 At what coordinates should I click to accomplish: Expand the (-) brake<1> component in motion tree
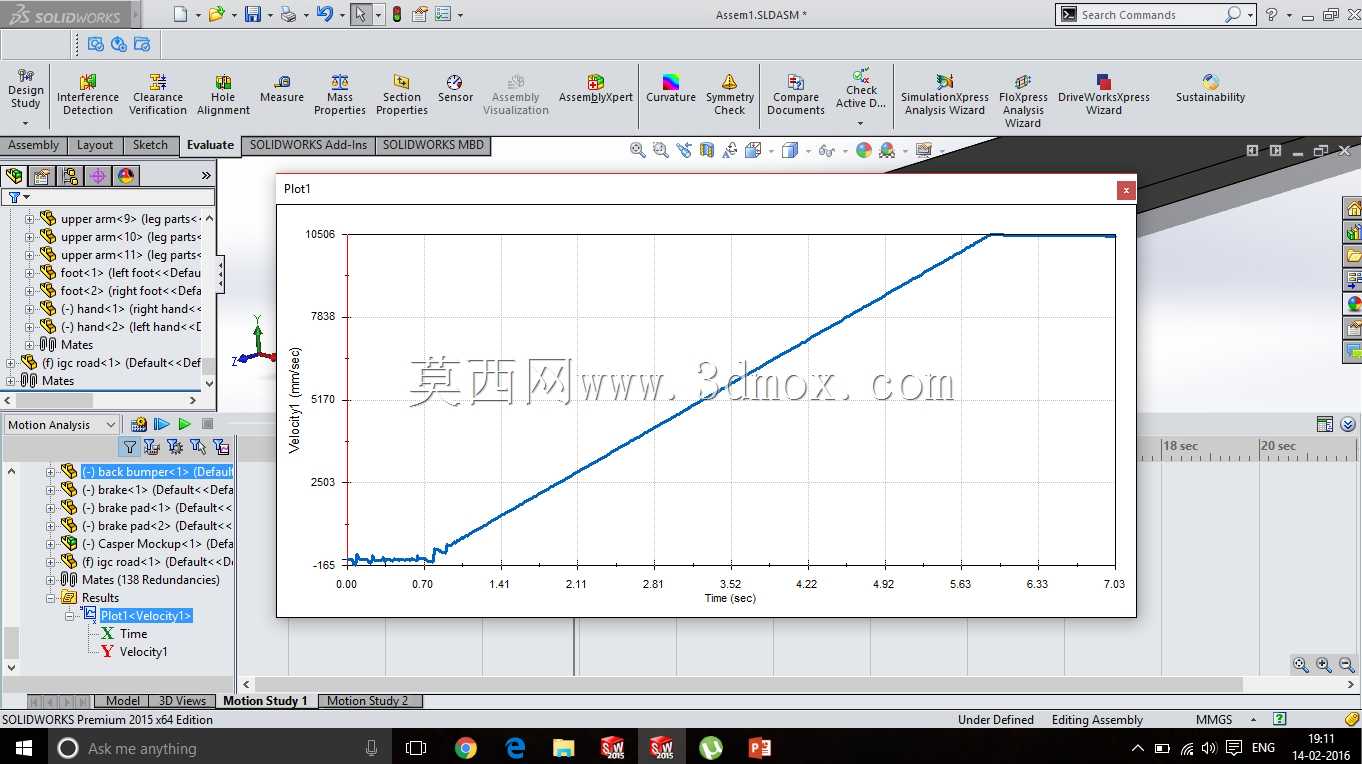pyautogui.click(x=51, y=490)
